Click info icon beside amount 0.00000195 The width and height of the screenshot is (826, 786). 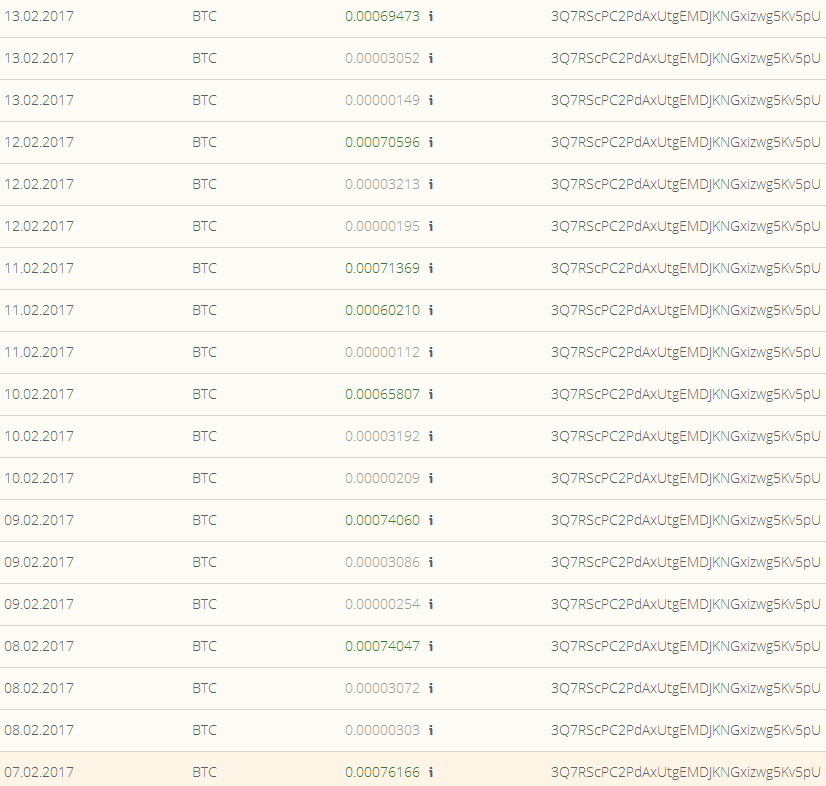click(x=431, y=227)
